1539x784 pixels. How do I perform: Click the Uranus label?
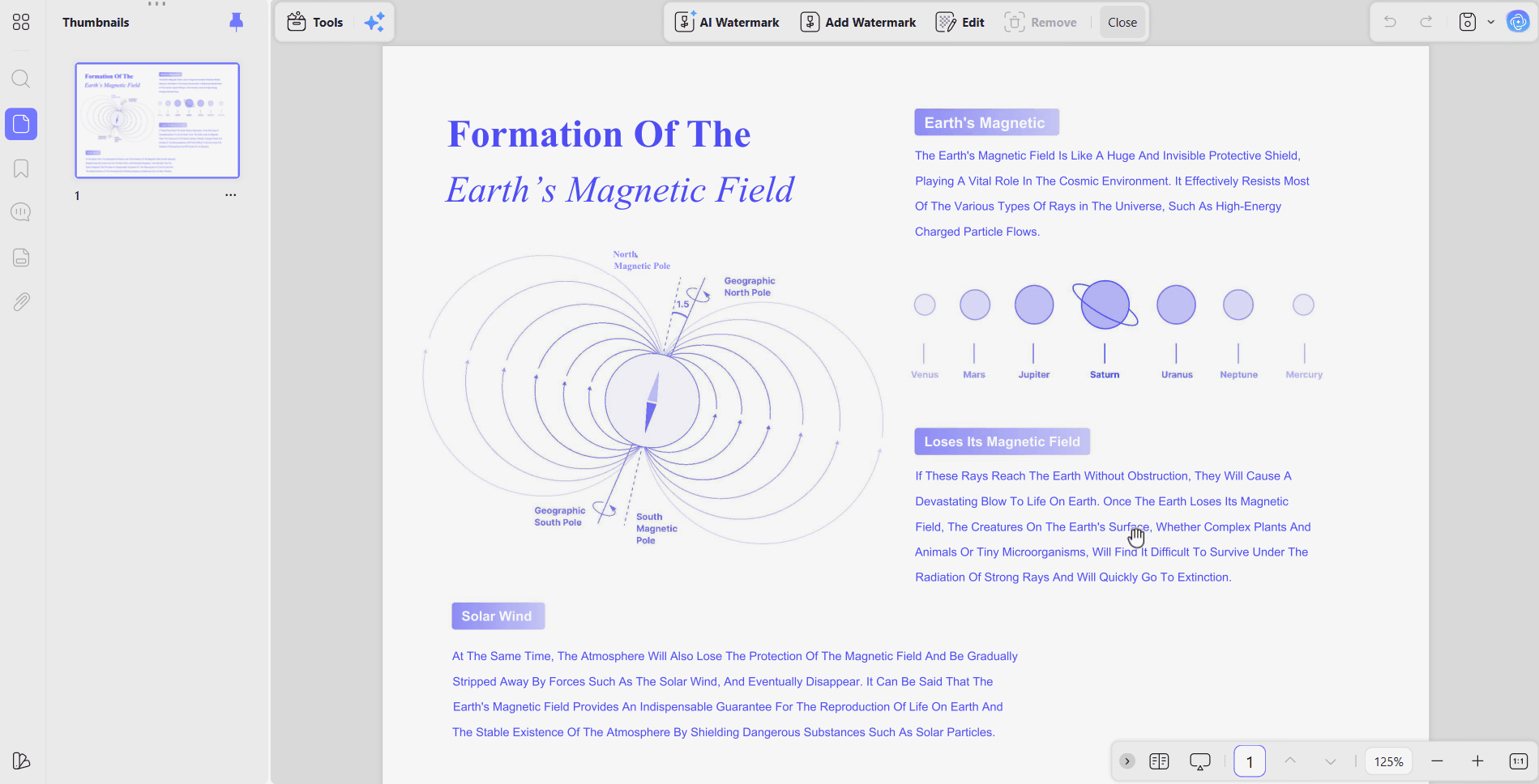point(1177,374)
